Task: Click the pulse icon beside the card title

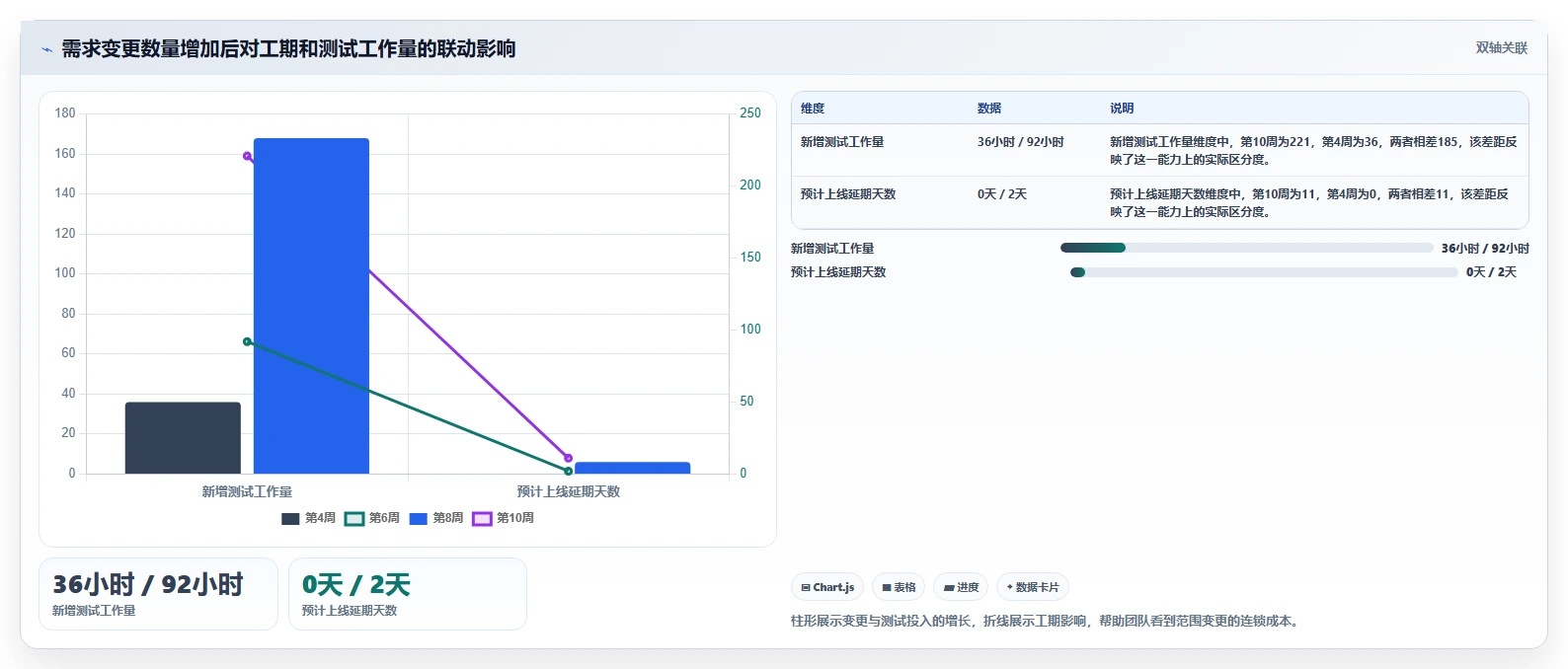Action: tap(46, 49)
